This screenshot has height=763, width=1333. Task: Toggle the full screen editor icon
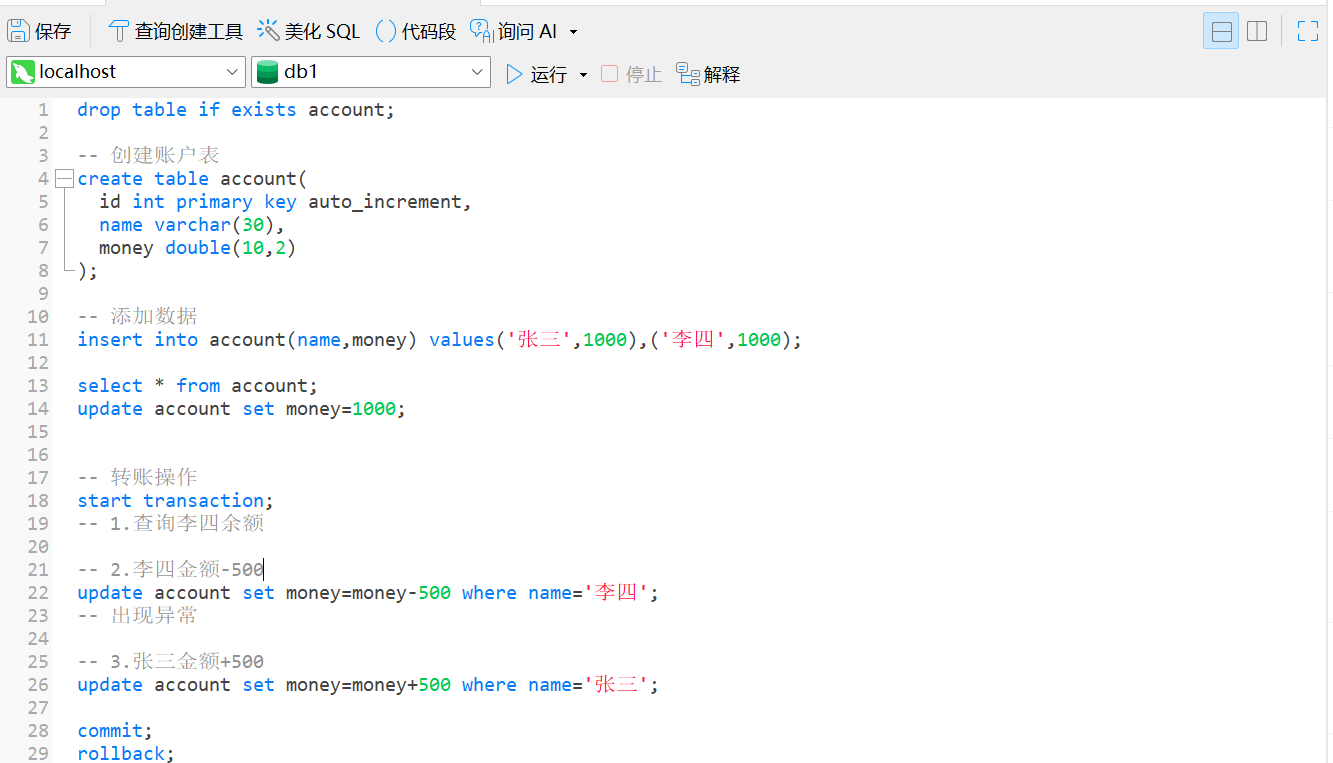[1308, 31]
